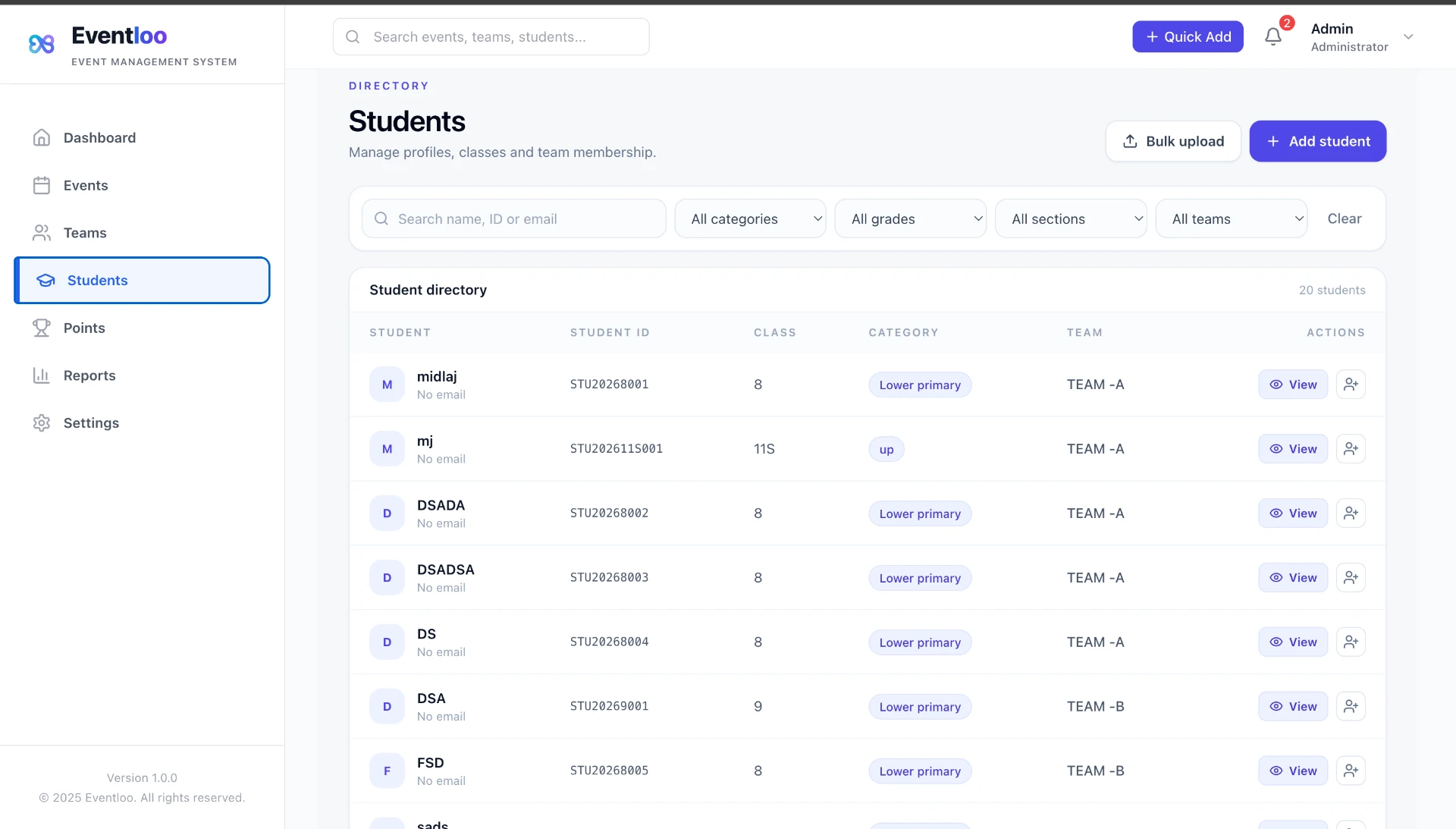Click the D avatar for DSADA
This screenshot has width=1456, height=829.
point(387,513)
